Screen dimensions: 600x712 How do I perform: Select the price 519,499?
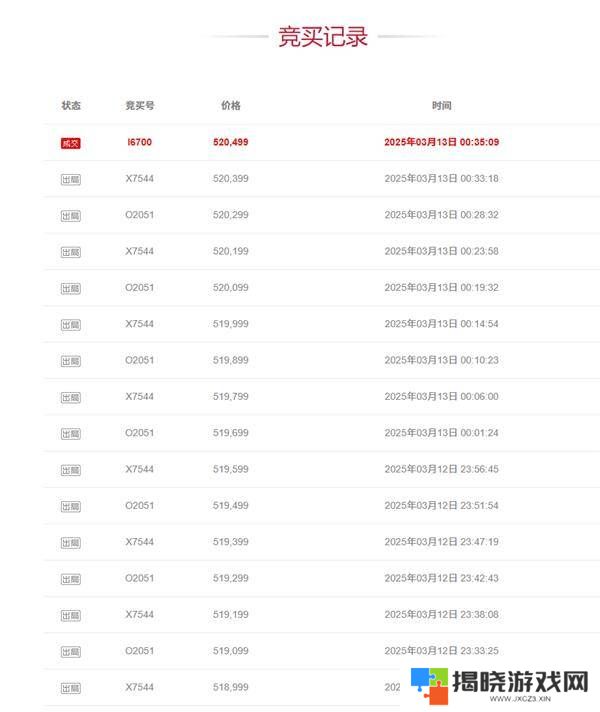point(231,505)
